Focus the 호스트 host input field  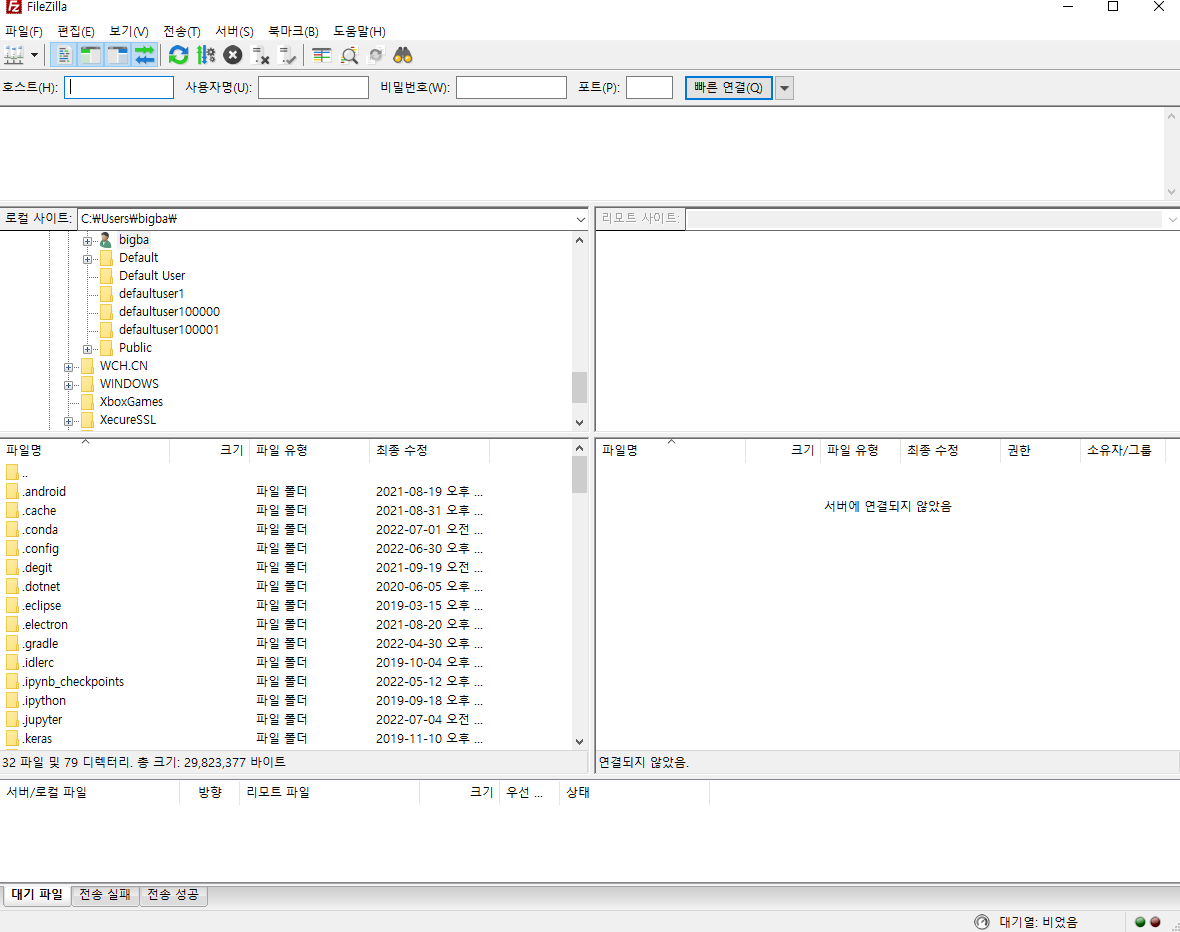coord(119,87)
